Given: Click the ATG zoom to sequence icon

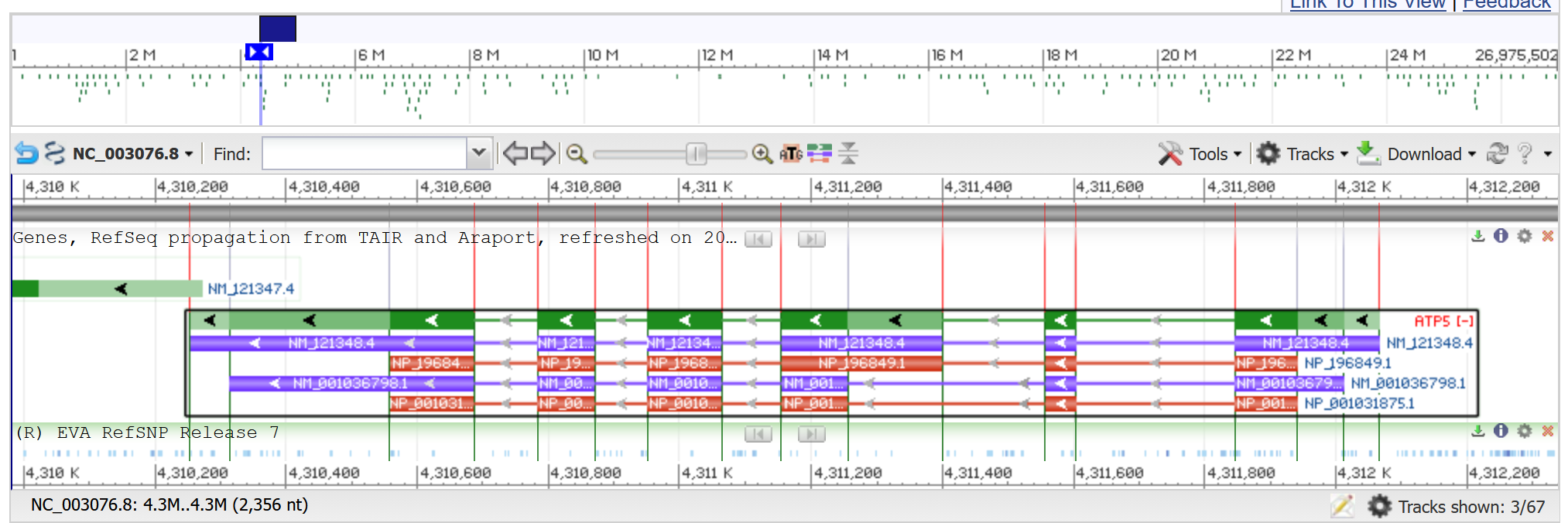Looking at the screenshot, I should (790, 154).
